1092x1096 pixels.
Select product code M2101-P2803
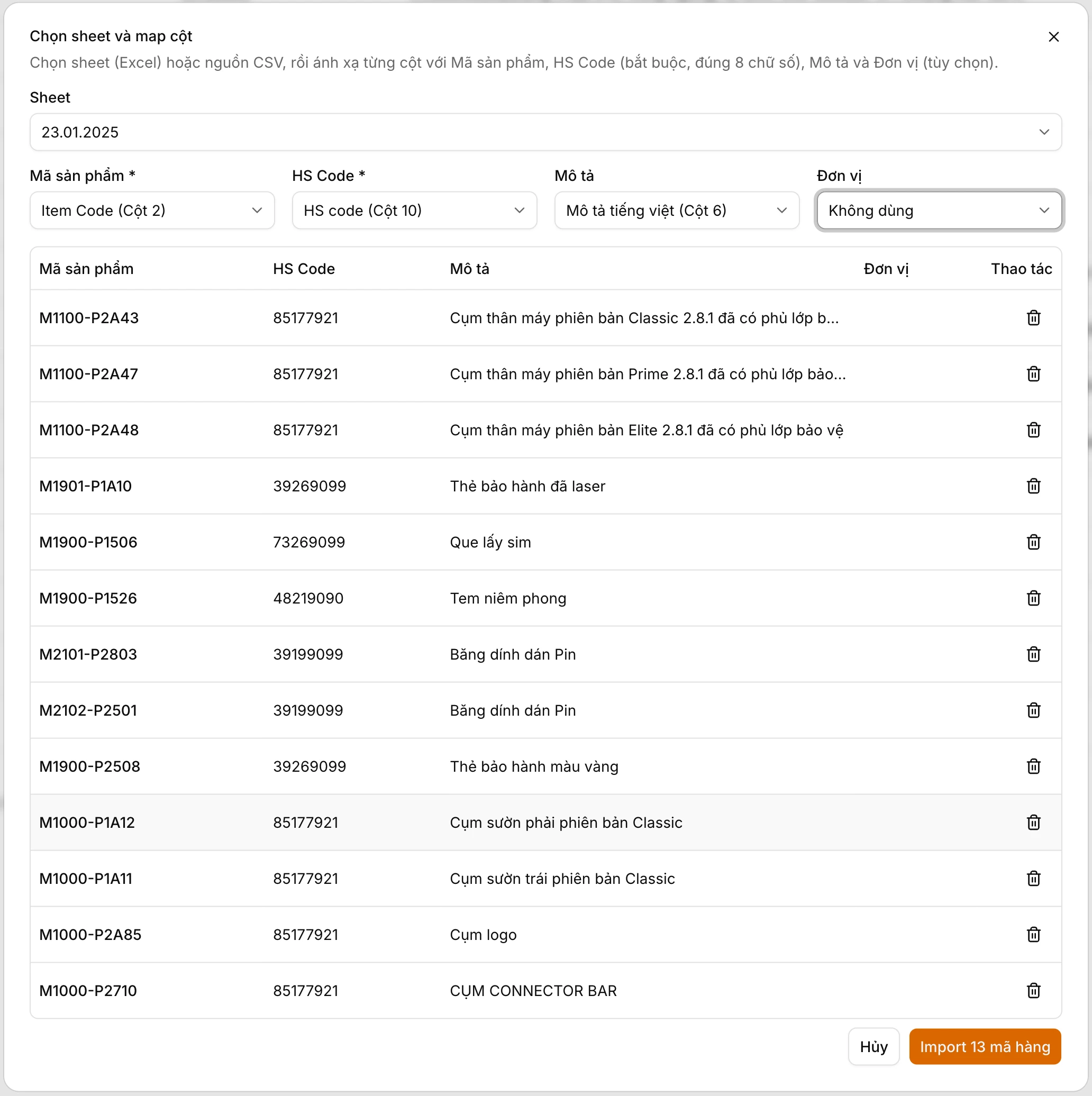pyautogui.click(x=88, y=655)
